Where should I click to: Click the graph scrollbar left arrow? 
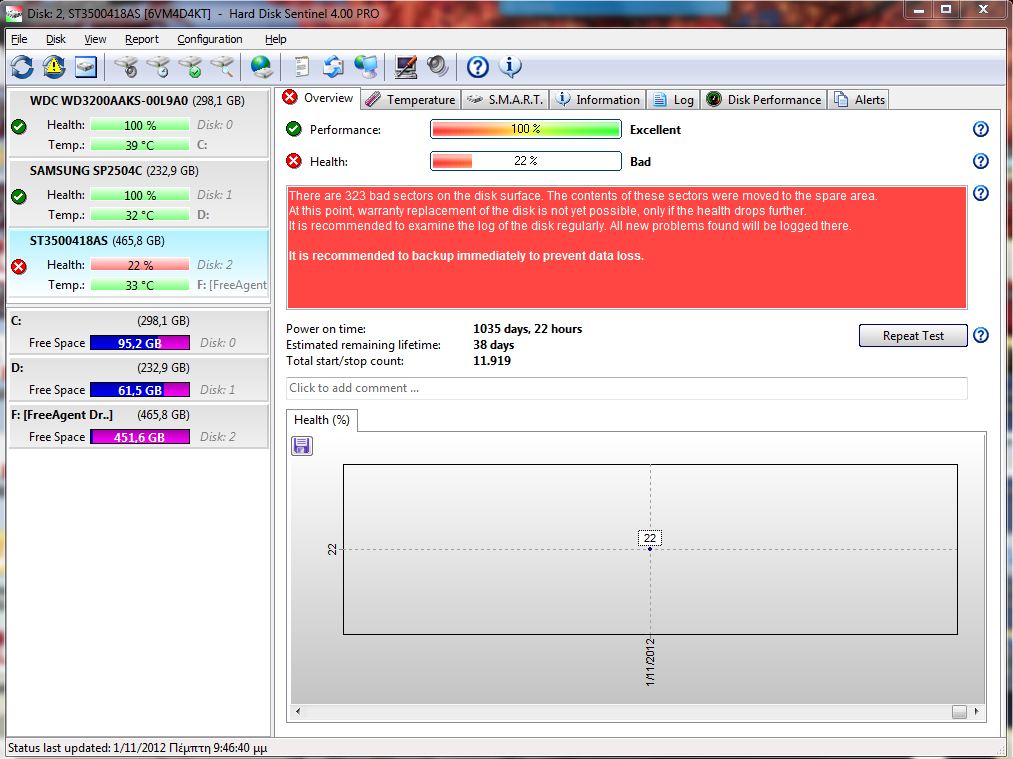coord(298,711)
